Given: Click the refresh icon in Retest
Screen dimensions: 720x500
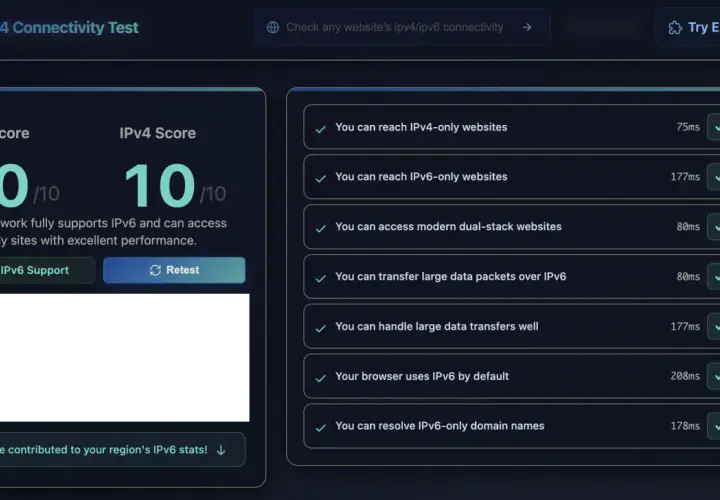Looking at the screenshot, I should [x=155, y=270].
